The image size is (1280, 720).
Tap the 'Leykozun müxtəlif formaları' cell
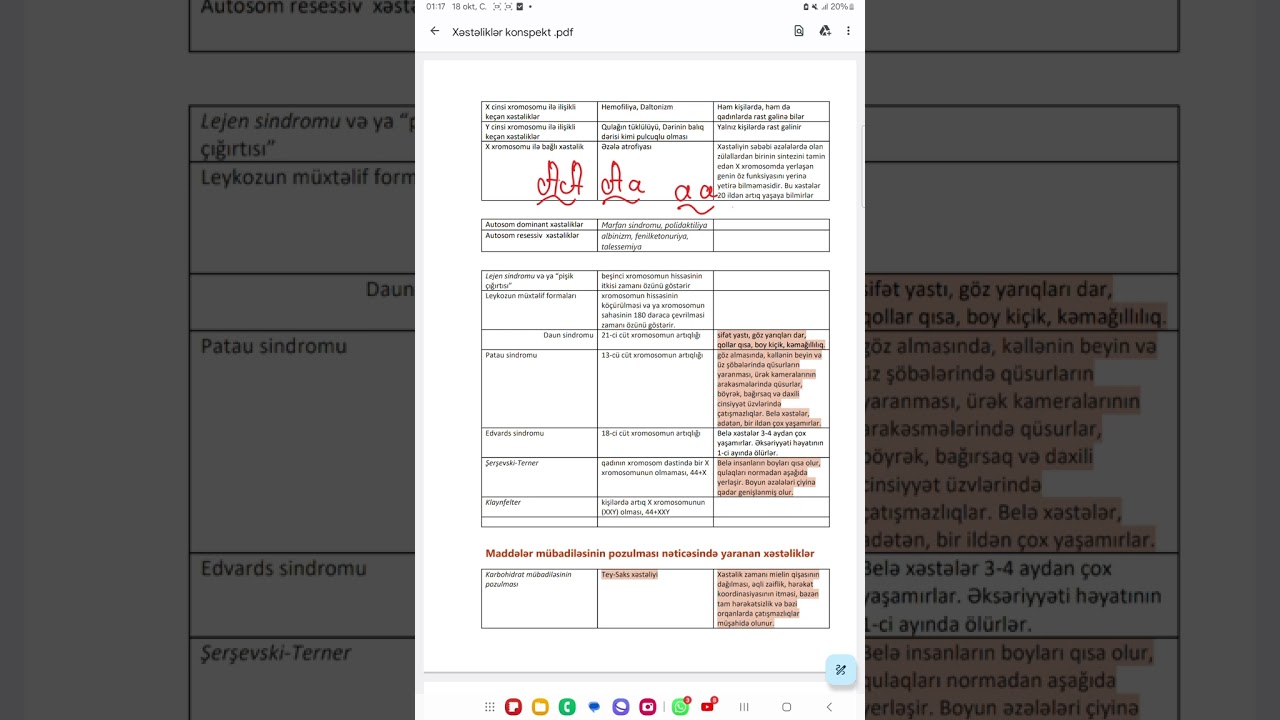[x=539, y=310]
